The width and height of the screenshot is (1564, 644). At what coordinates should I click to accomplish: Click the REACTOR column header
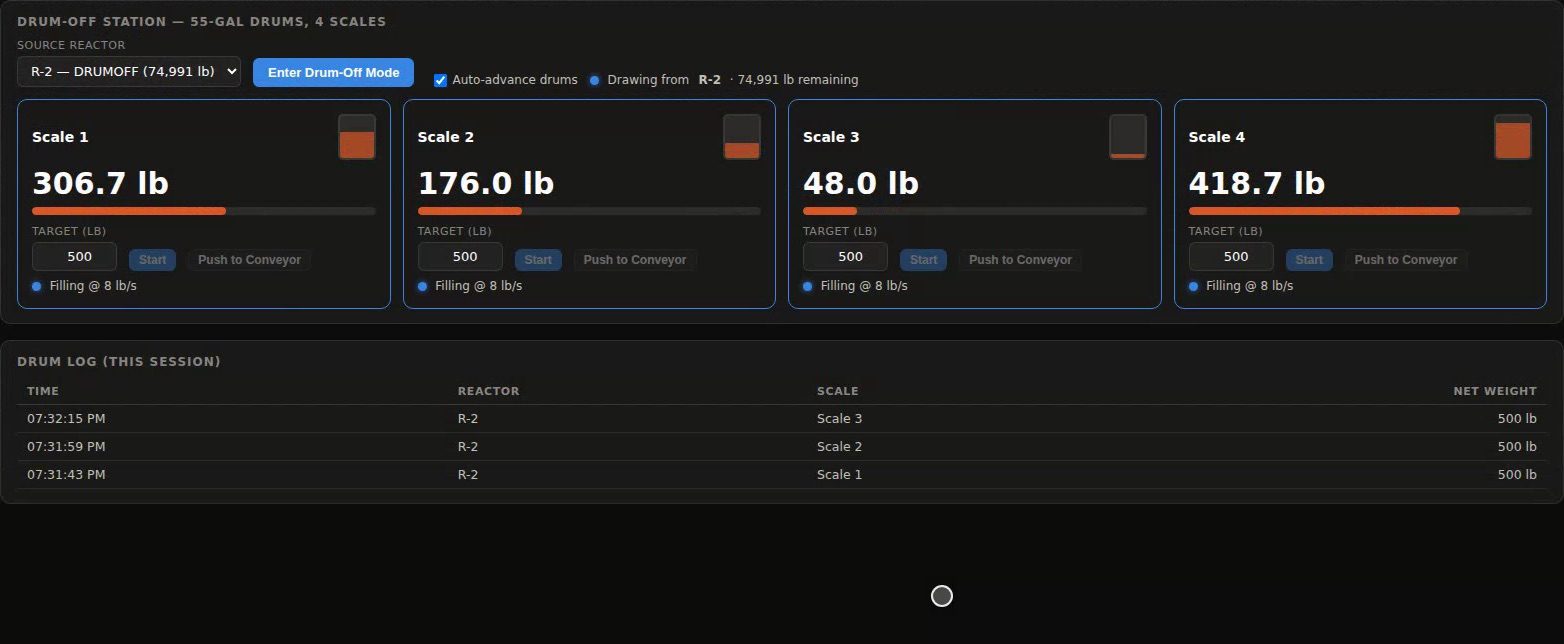[489, 391]
